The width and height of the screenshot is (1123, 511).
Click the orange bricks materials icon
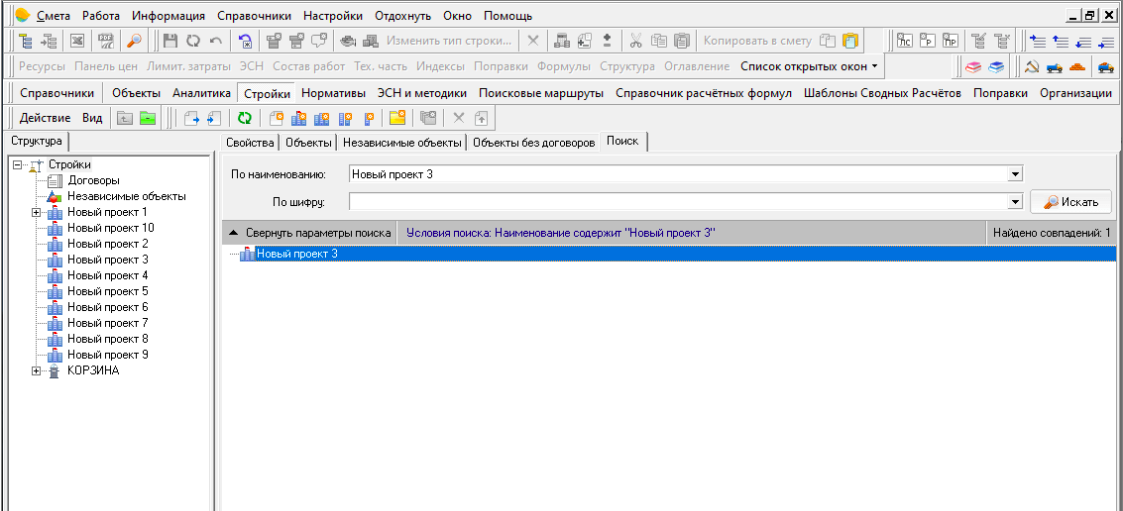coord(1077,67)
